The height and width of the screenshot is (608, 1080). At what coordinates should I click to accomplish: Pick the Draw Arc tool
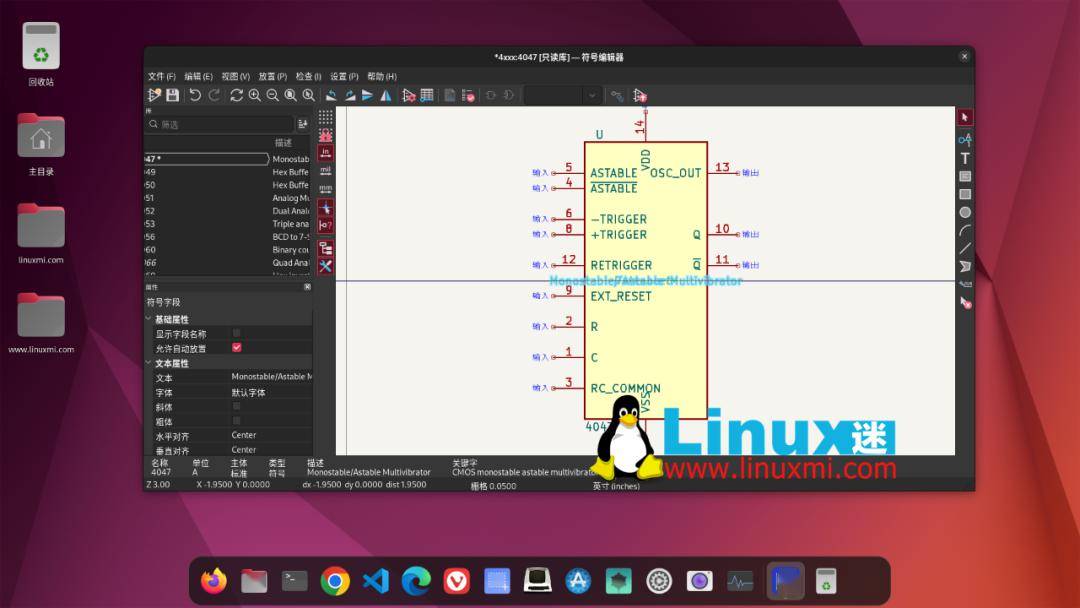[x=965, y=230]
